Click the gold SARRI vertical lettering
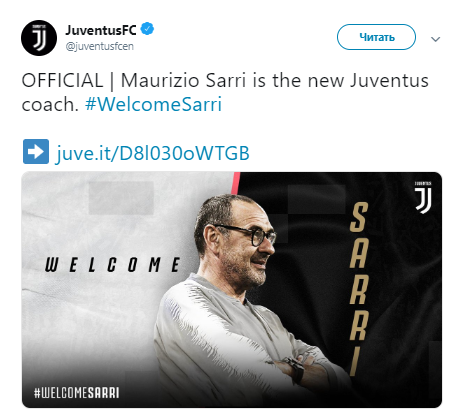 (359, 289)
